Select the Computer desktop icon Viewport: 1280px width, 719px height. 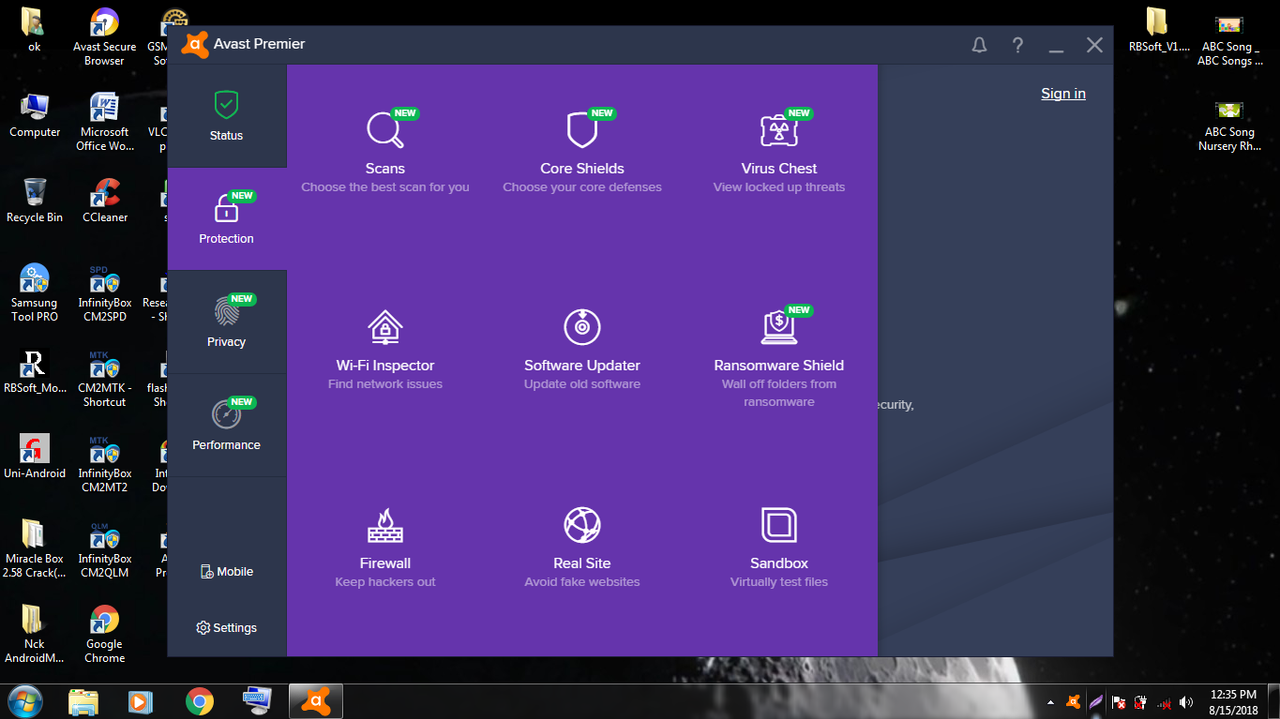(x=34, y=114)
